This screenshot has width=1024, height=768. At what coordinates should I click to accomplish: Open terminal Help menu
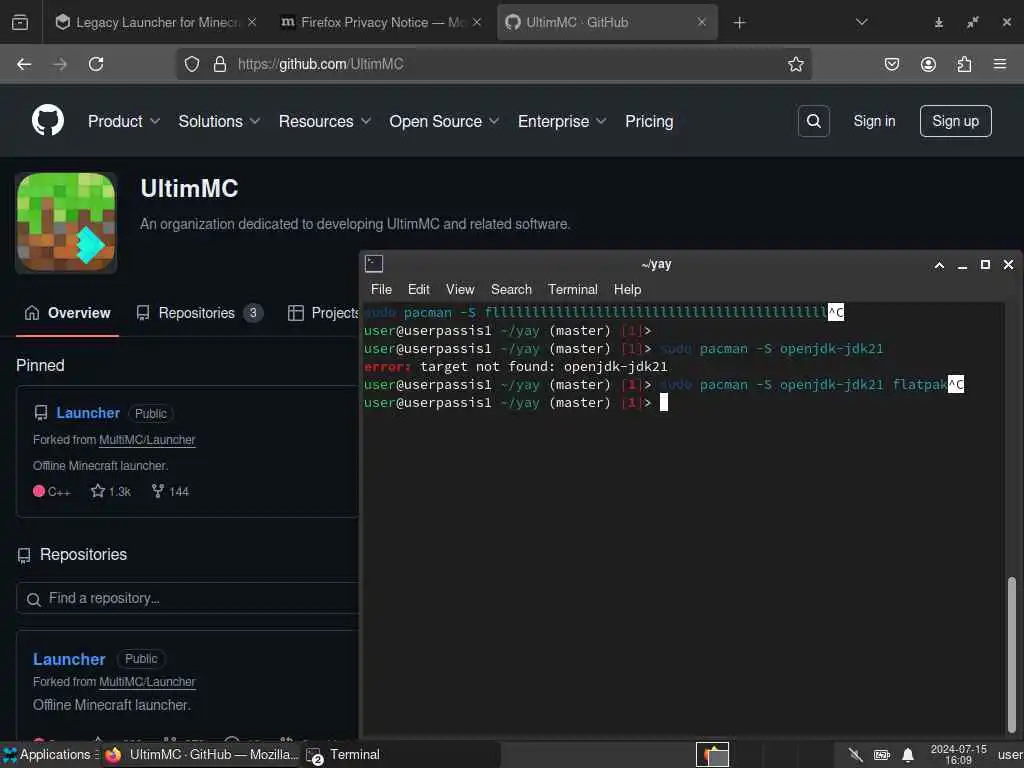(x=627, y=289)
